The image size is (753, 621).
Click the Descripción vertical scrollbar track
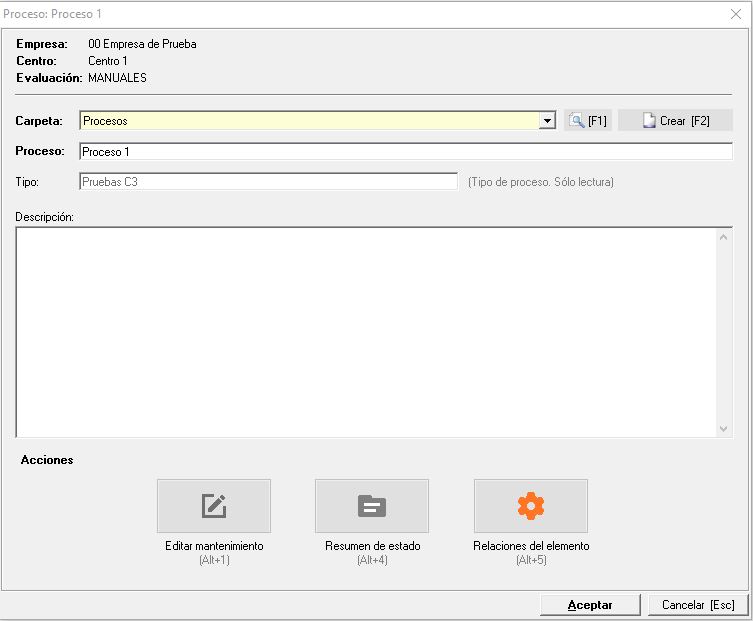click(724, 332)
